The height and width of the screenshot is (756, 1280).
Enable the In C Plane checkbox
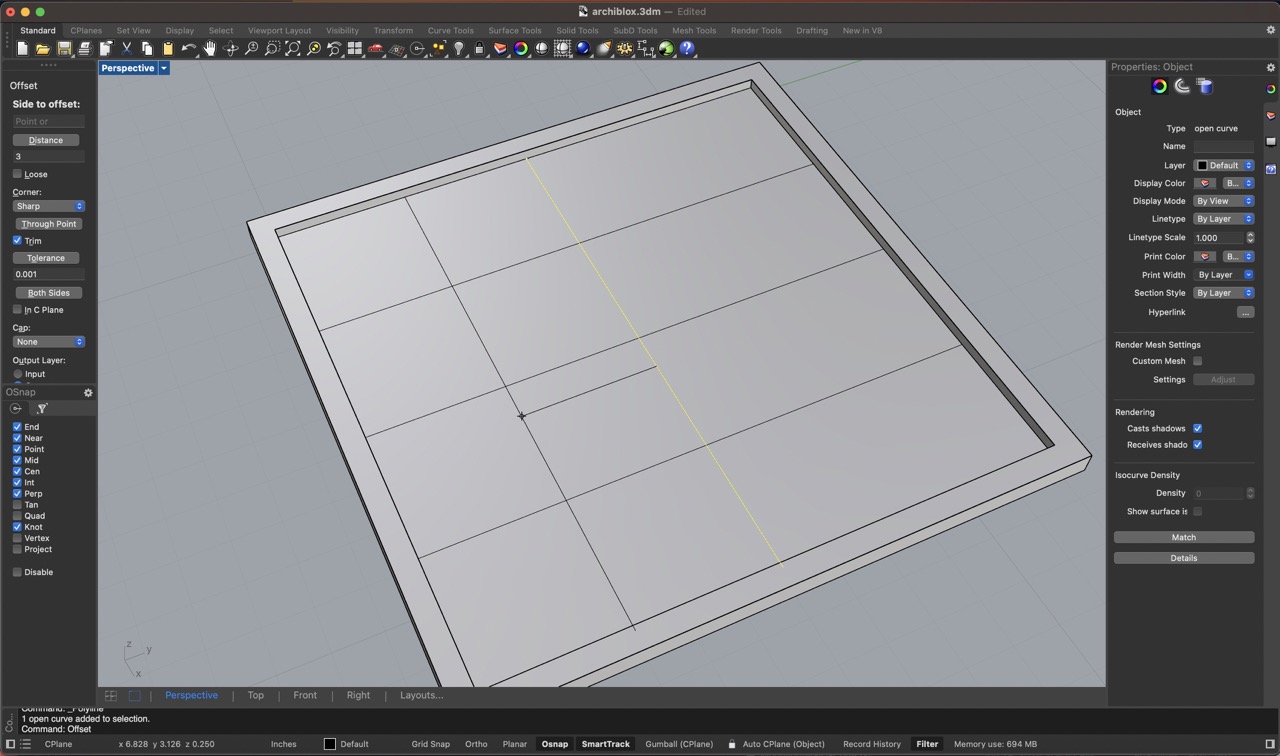point(17,310)
